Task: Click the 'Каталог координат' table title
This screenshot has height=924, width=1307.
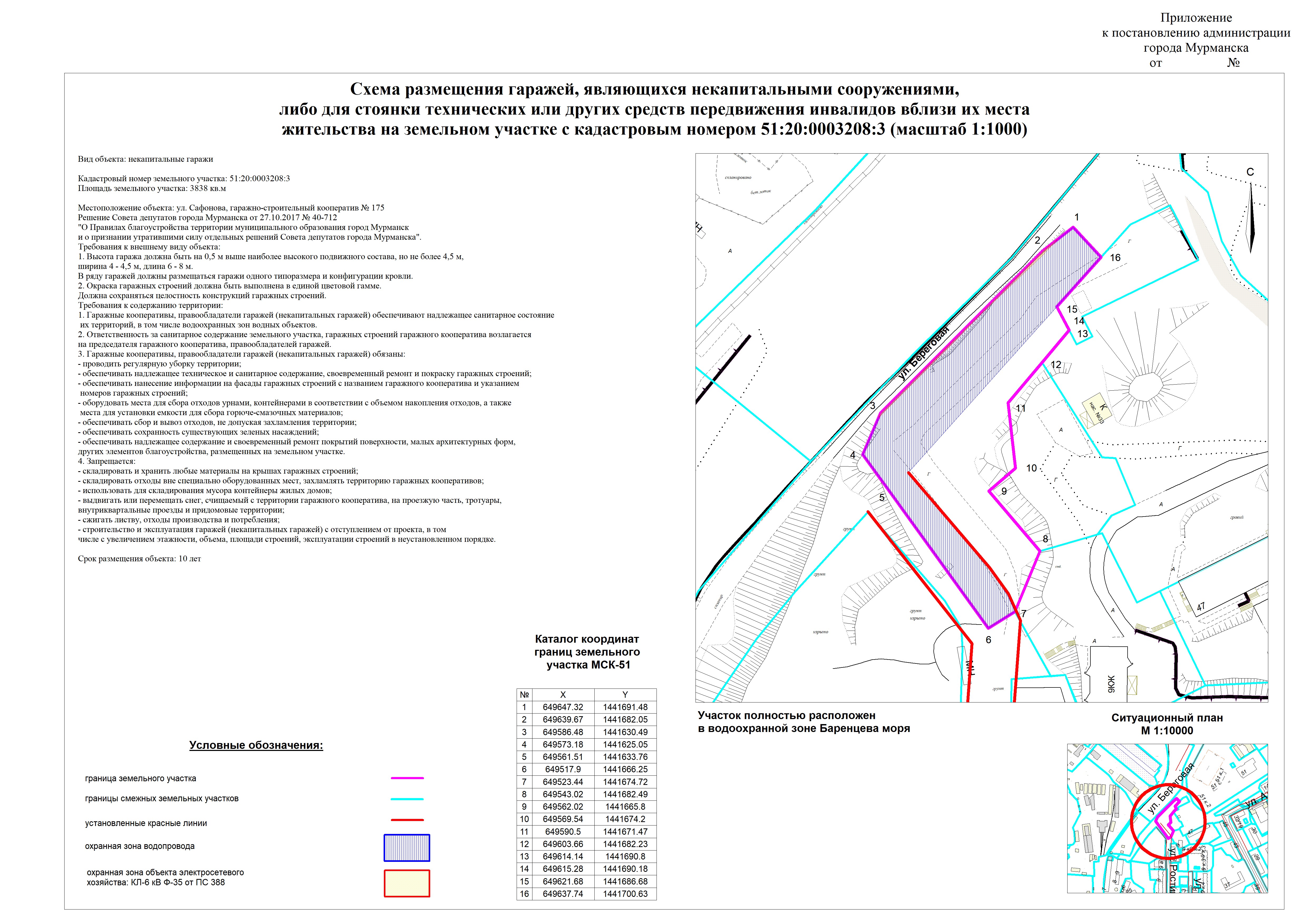Action: [587, 639]
